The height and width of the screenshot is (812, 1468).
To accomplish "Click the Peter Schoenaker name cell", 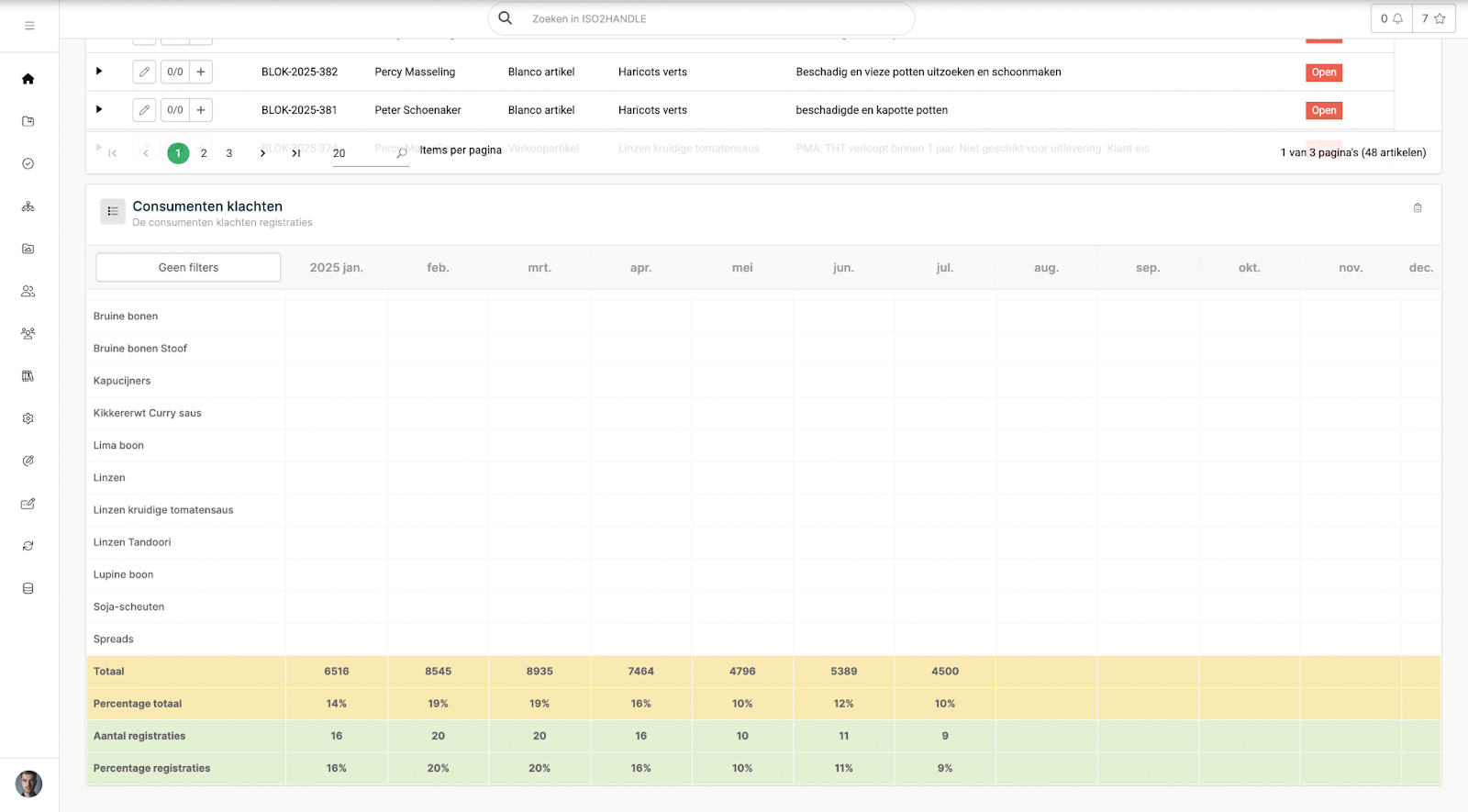I will click(x=417, y=110).
